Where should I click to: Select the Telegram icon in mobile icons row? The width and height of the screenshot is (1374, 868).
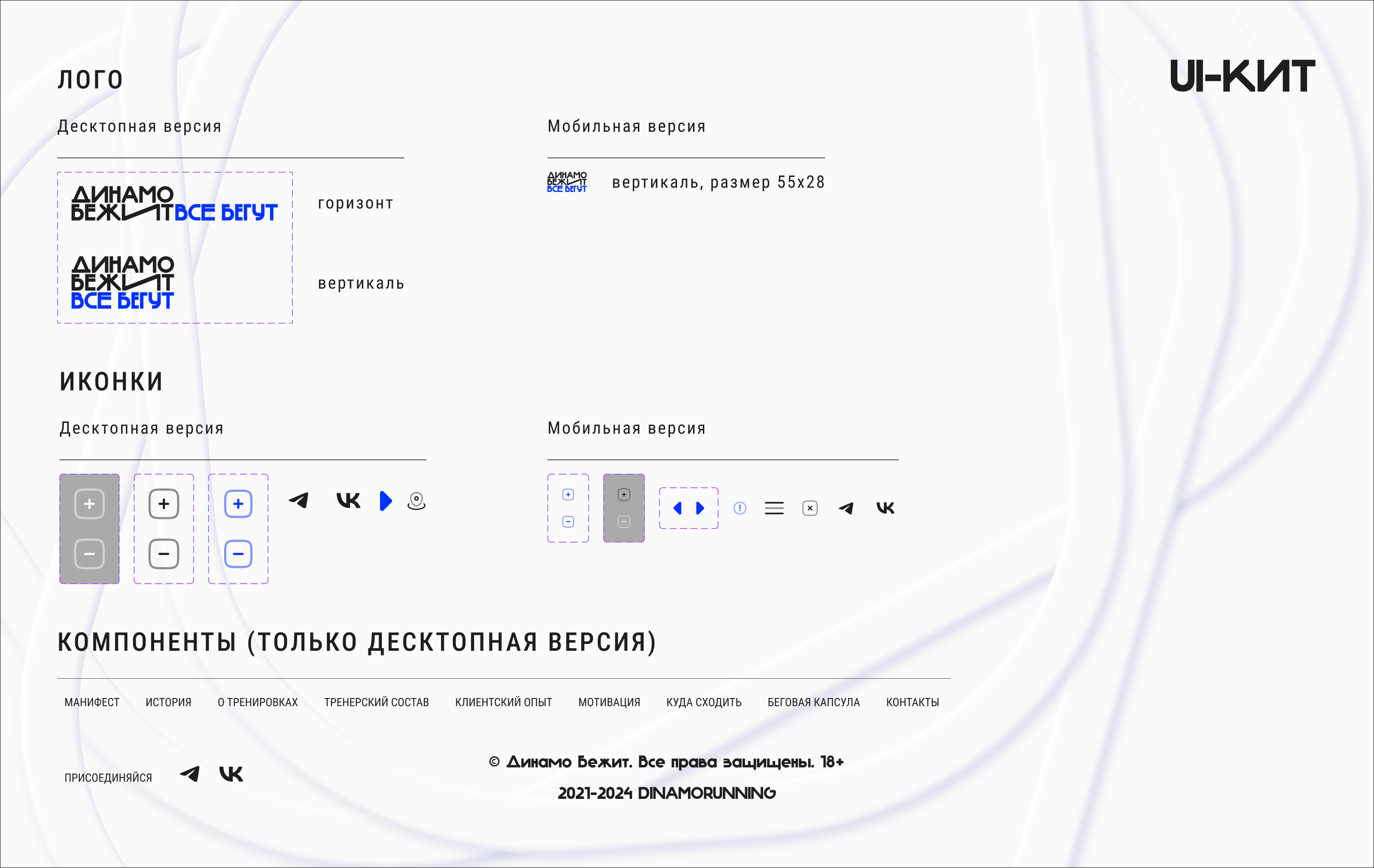[x=846, y=508]
